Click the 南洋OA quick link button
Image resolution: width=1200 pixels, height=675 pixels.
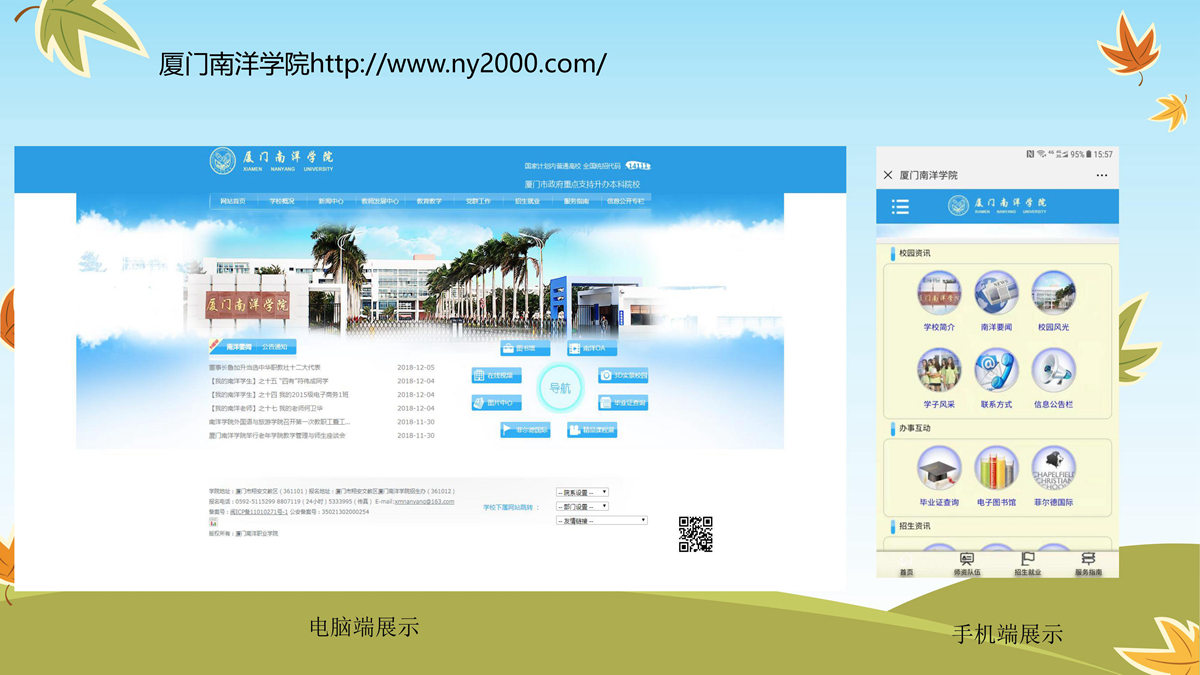[x=591, y=349]
